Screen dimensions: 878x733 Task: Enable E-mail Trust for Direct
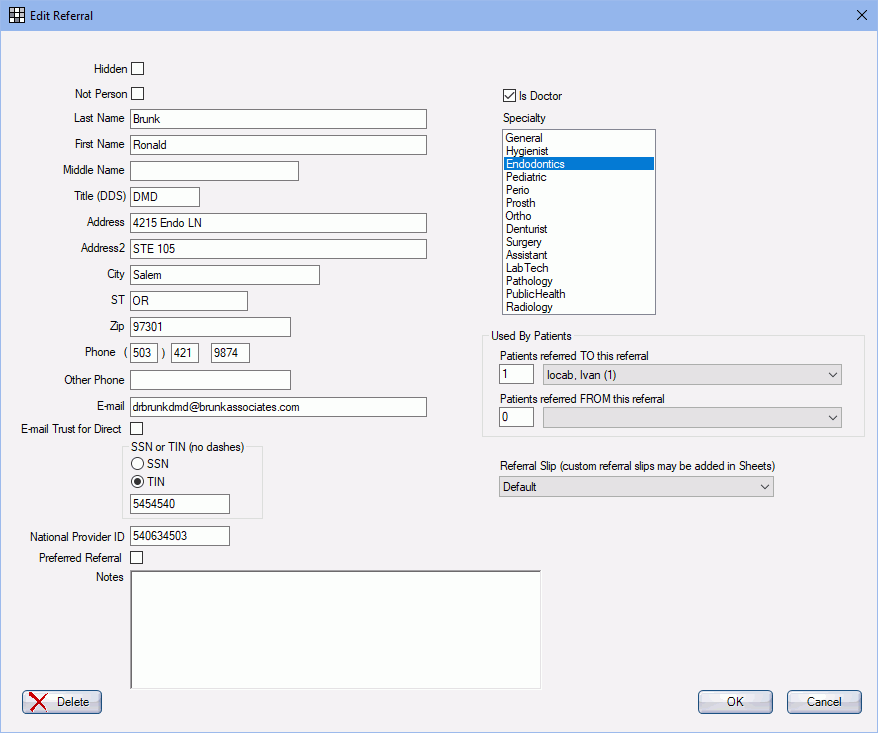(x=136, y=428)
